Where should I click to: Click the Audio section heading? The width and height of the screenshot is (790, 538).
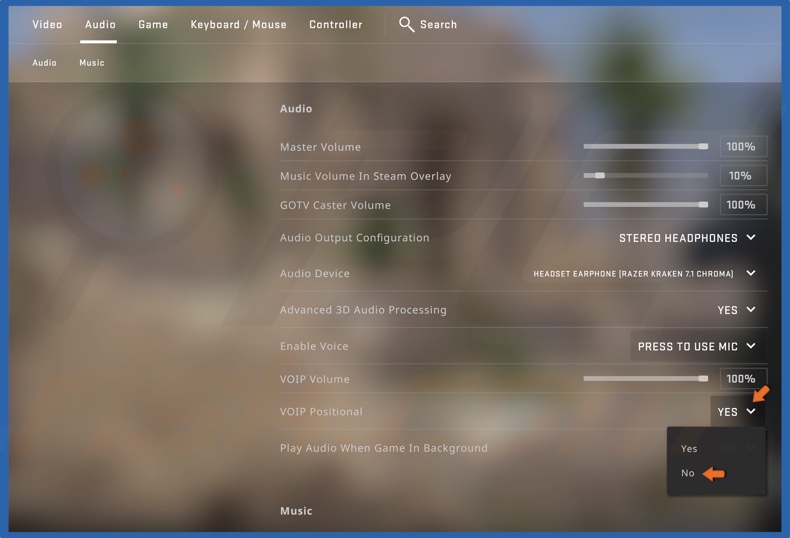coord(296,108)
